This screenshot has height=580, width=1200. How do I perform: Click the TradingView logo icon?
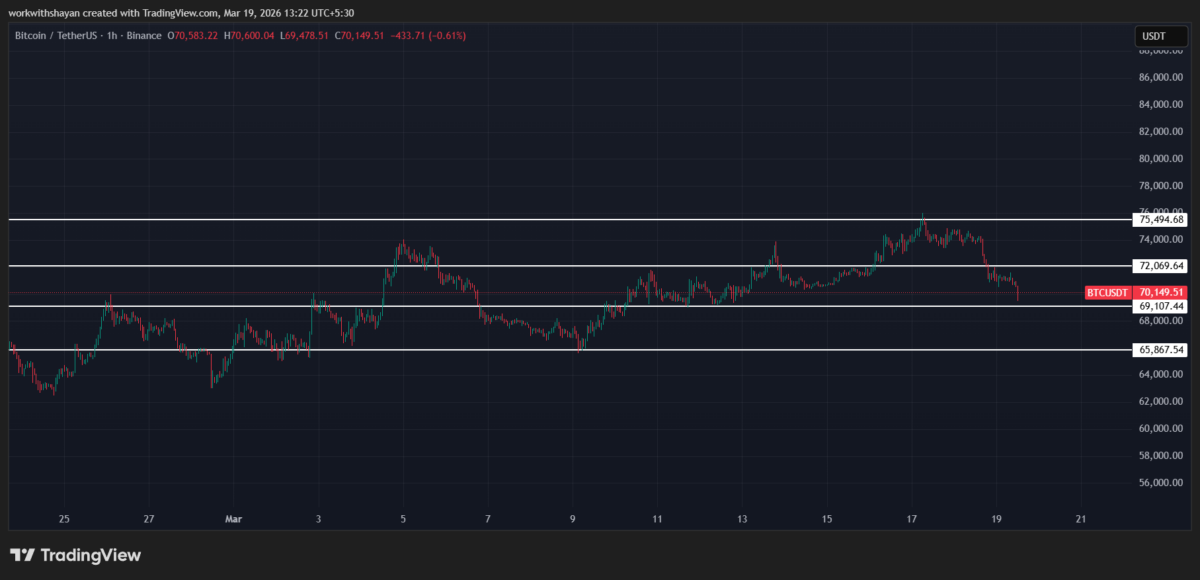pyautogui.click(x=24, y=555)
